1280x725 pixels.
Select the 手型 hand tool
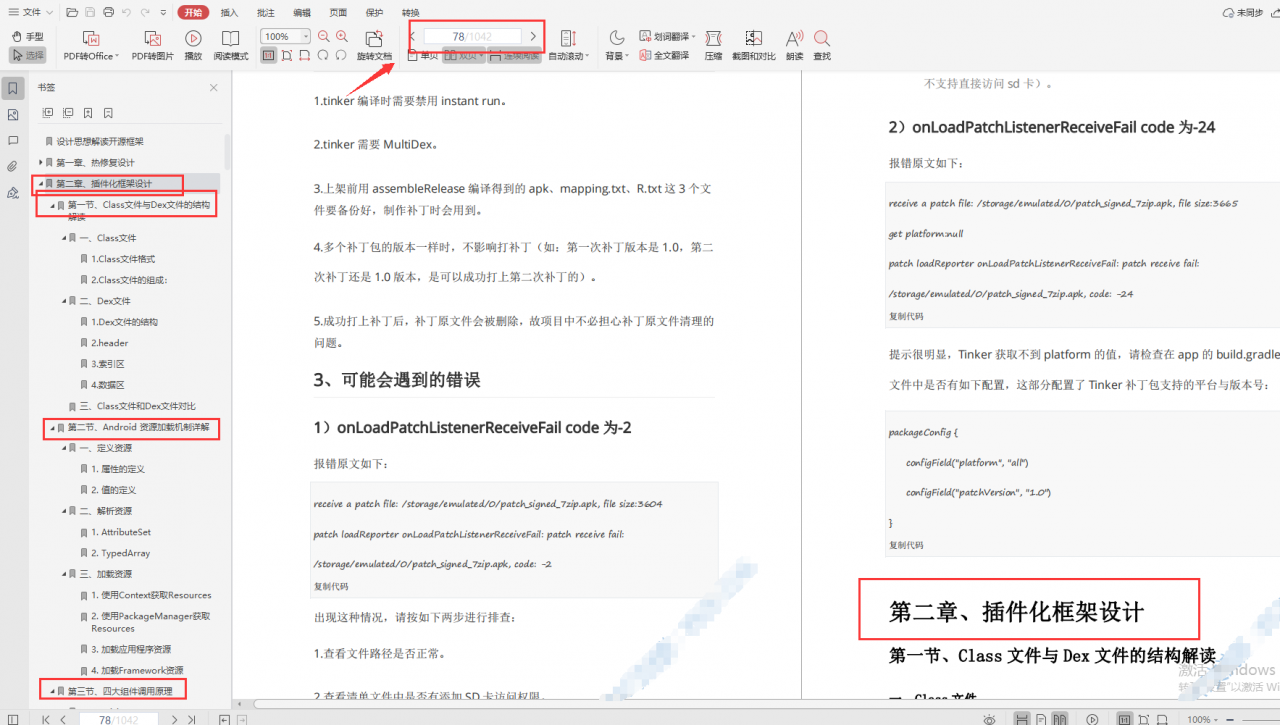tap(27, 36)
